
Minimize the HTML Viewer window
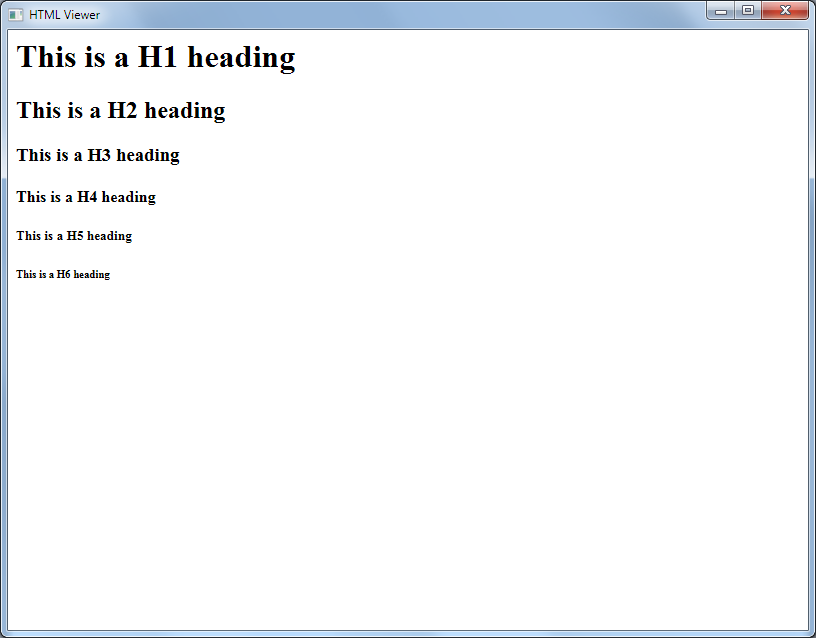pyautogui.click(x=721, y=10)
